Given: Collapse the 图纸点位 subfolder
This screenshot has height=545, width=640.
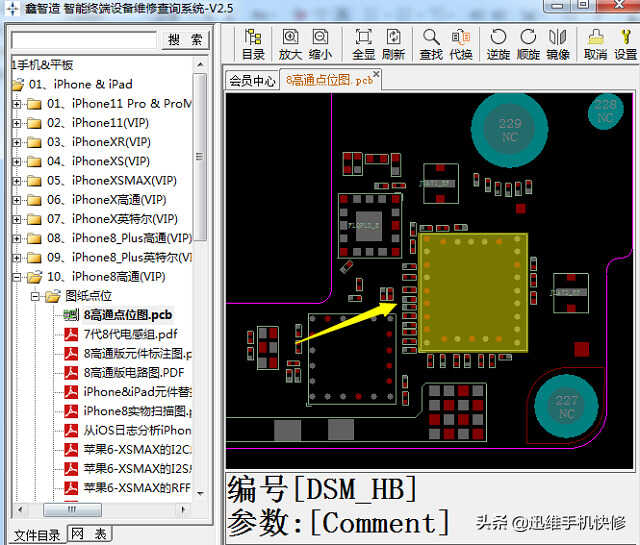Looking at the screenshot, I should click(33, 296).
